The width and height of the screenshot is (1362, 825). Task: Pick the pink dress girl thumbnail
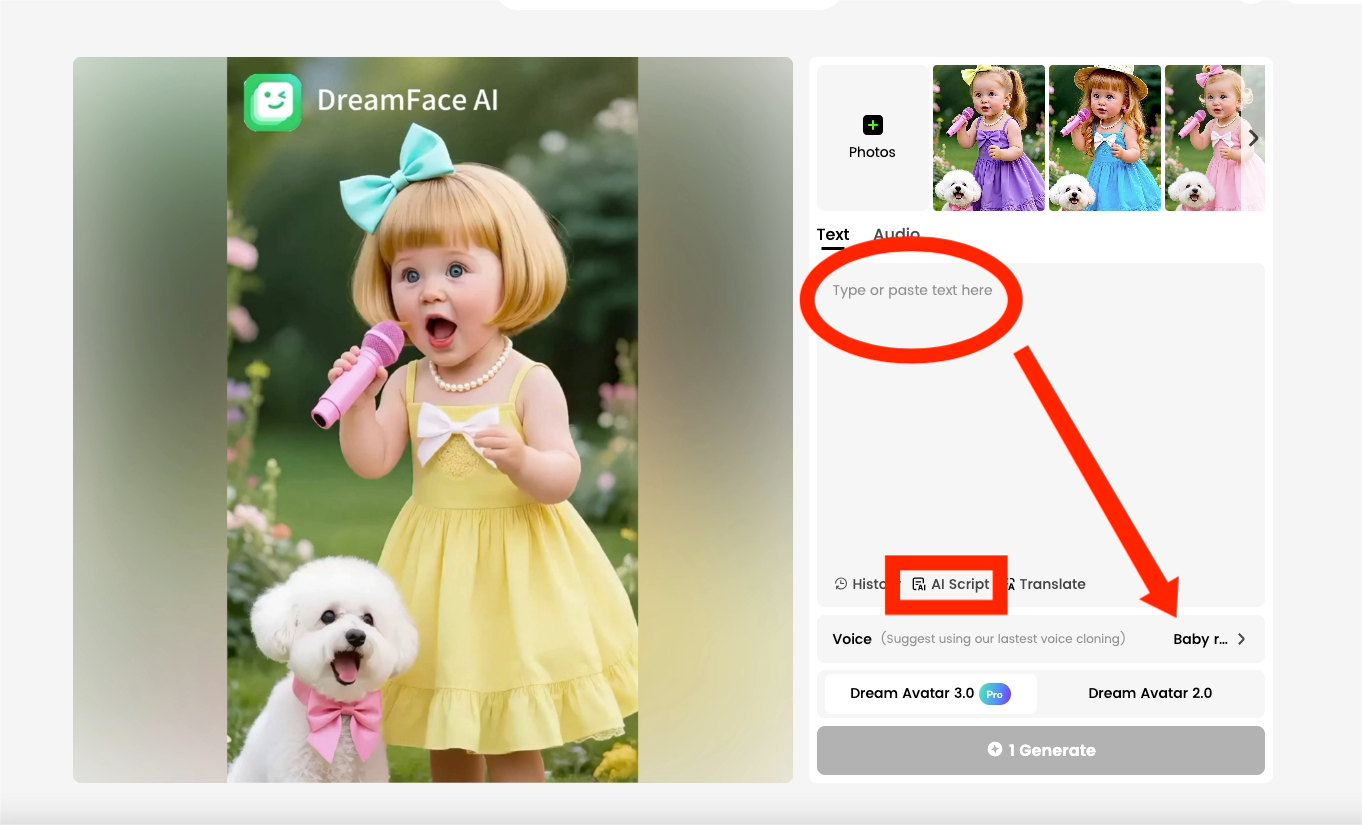(1214, 138)
